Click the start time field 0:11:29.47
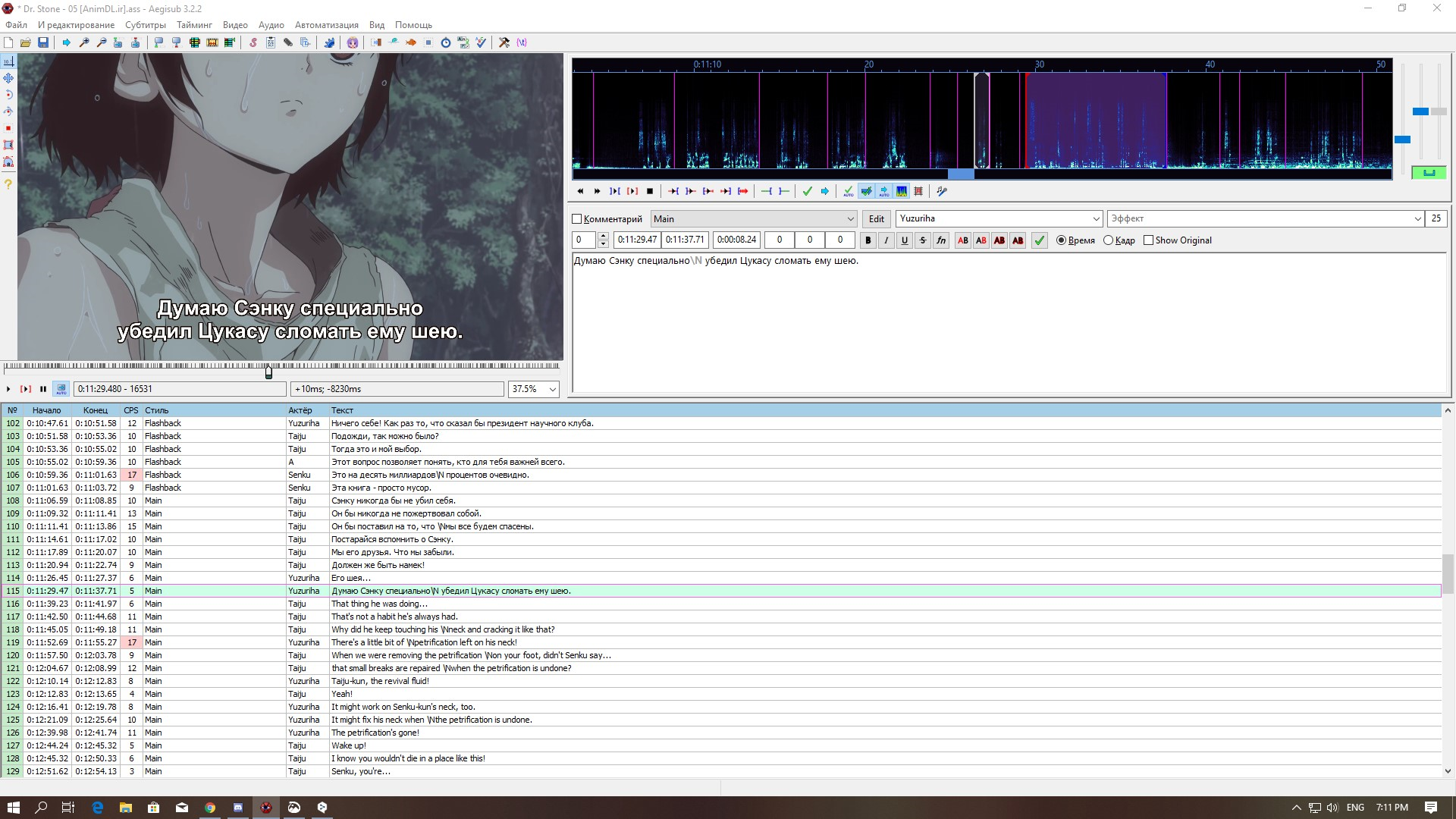Image resolution: width=1456 pixels, height=819 pixels. pos(637,240)
